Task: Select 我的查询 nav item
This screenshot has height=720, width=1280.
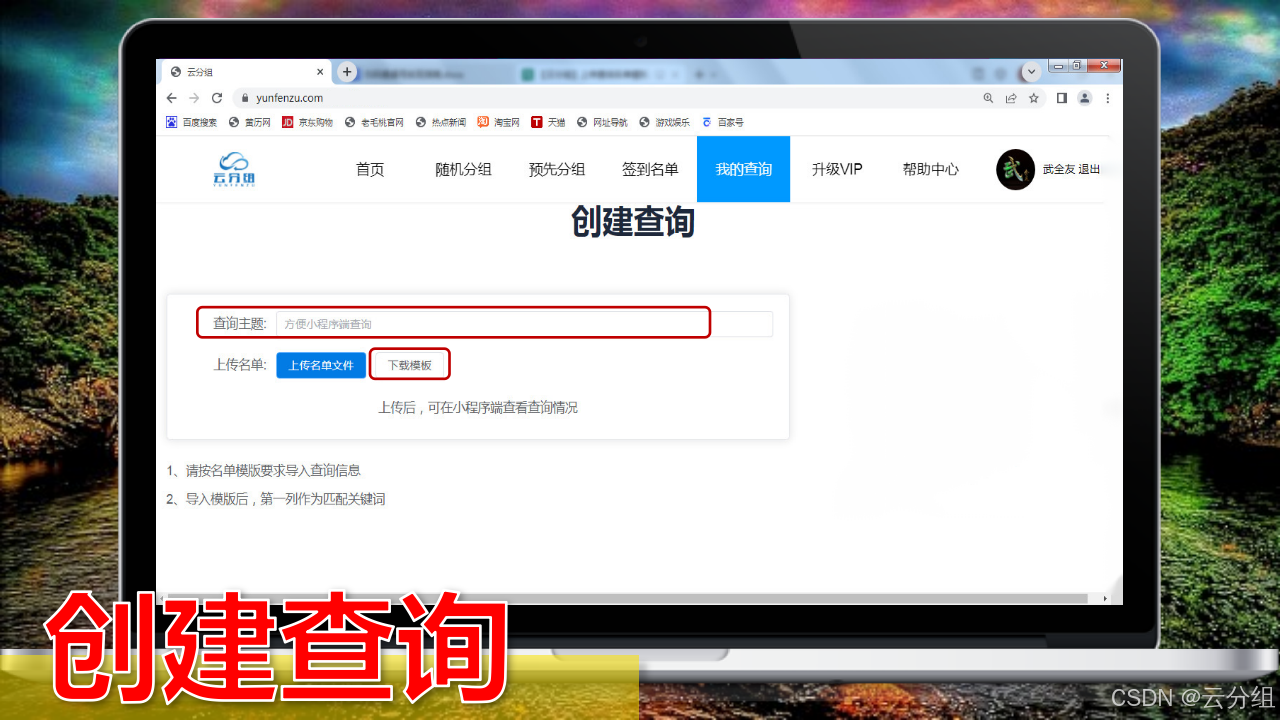Action: tap(744, 169)
